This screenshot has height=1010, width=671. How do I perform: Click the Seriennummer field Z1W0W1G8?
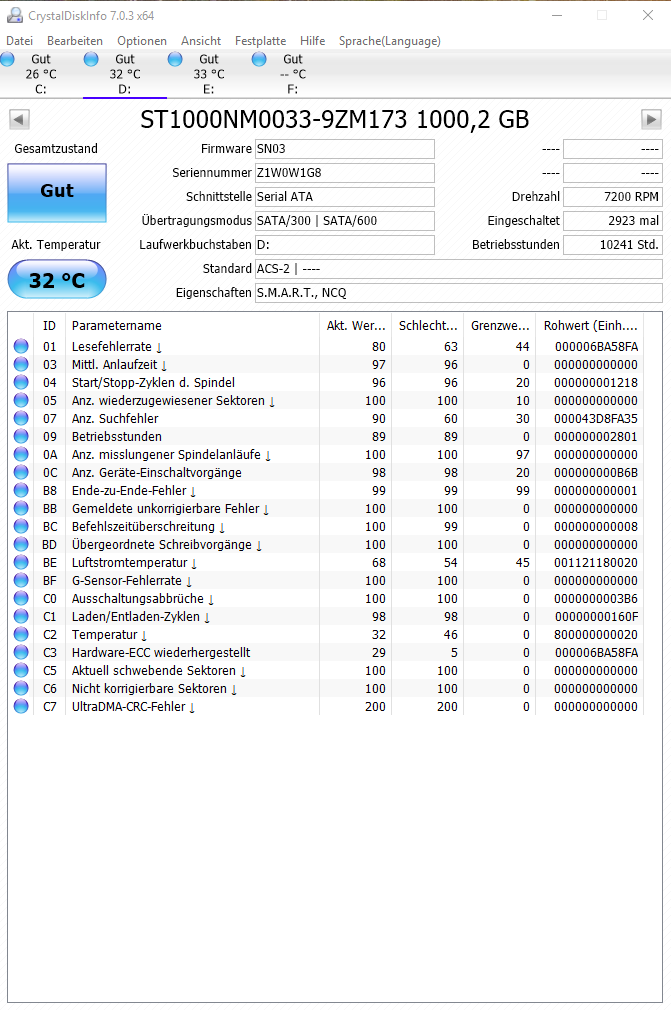pos(345,173)
